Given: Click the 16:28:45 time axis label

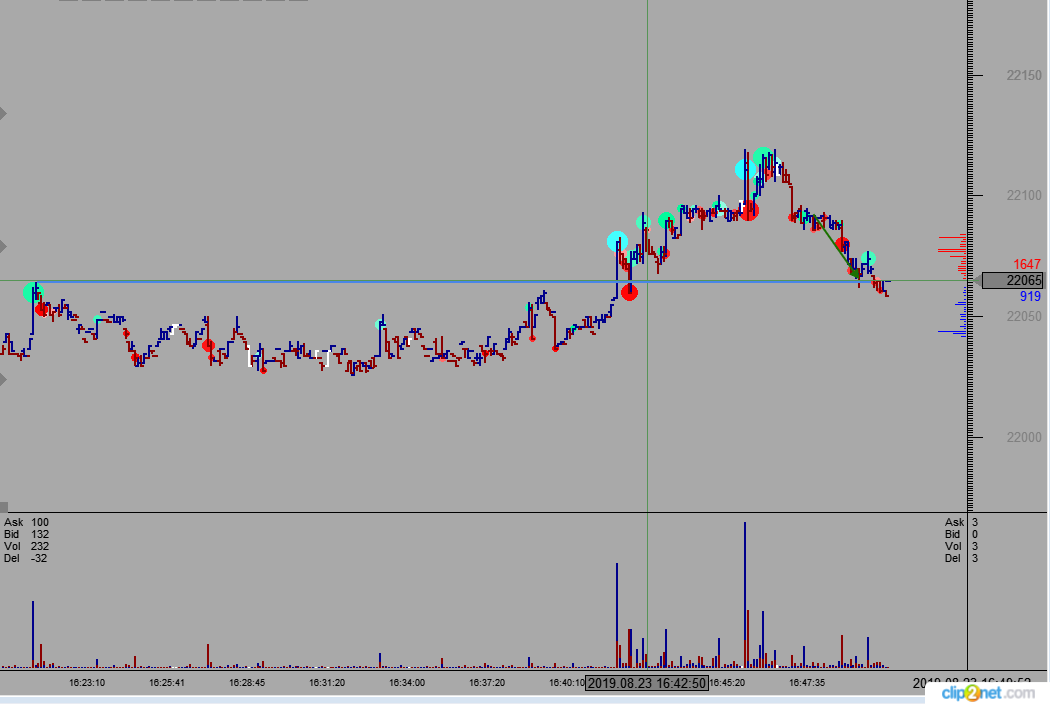Looking at the screenshot, I should (247, 683).
